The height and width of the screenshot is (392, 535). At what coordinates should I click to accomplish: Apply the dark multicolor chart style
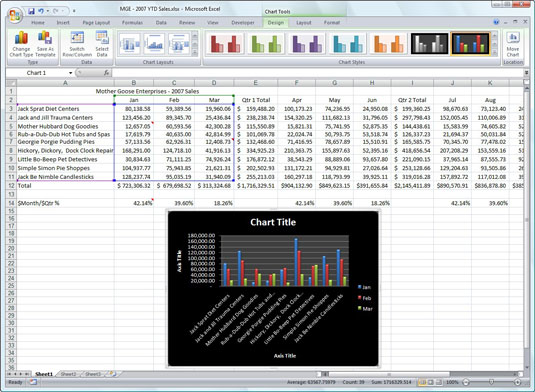coord(471,44)
